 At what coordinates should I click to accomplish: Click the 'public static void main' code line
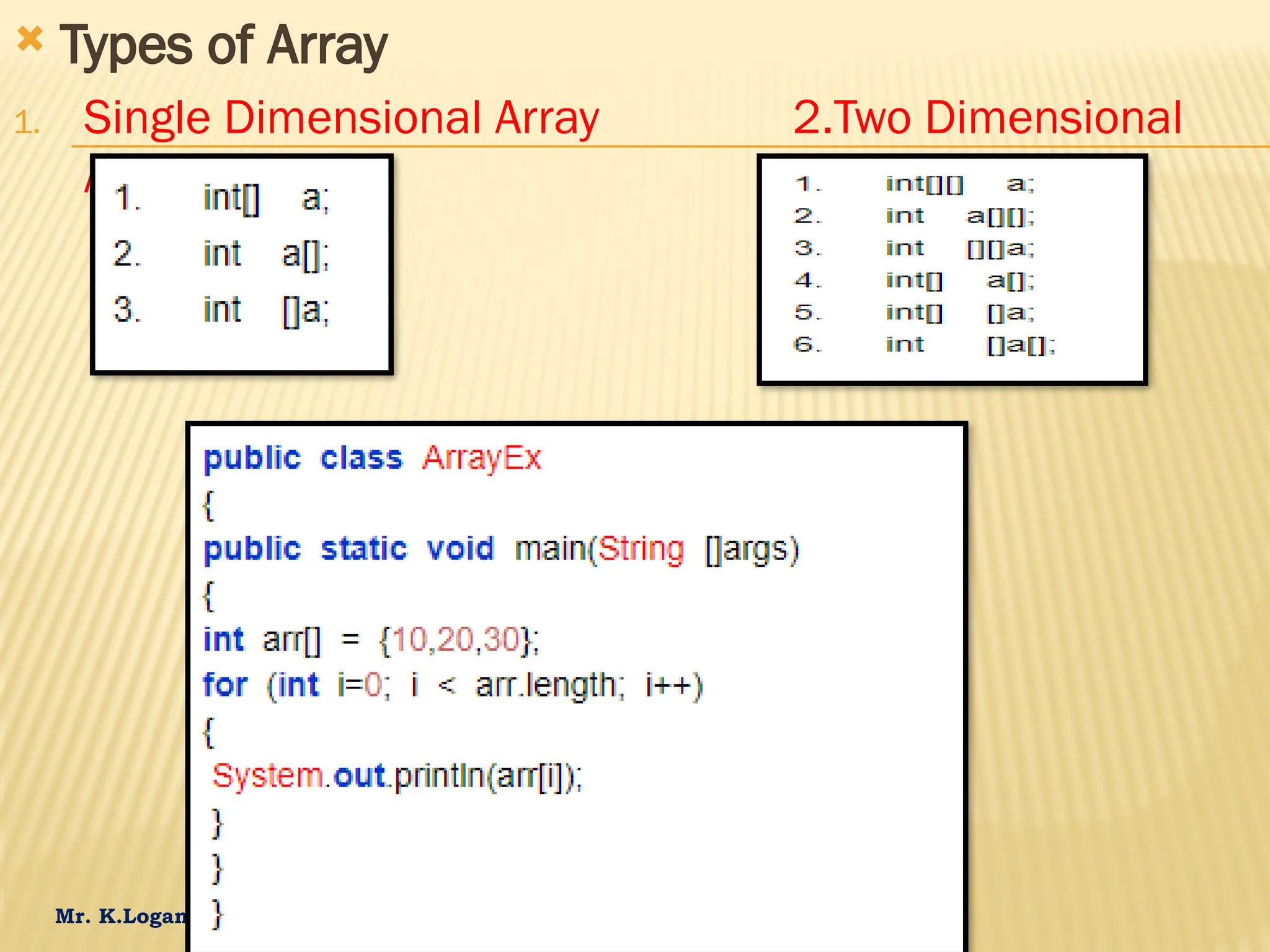[x=502, y=550]
